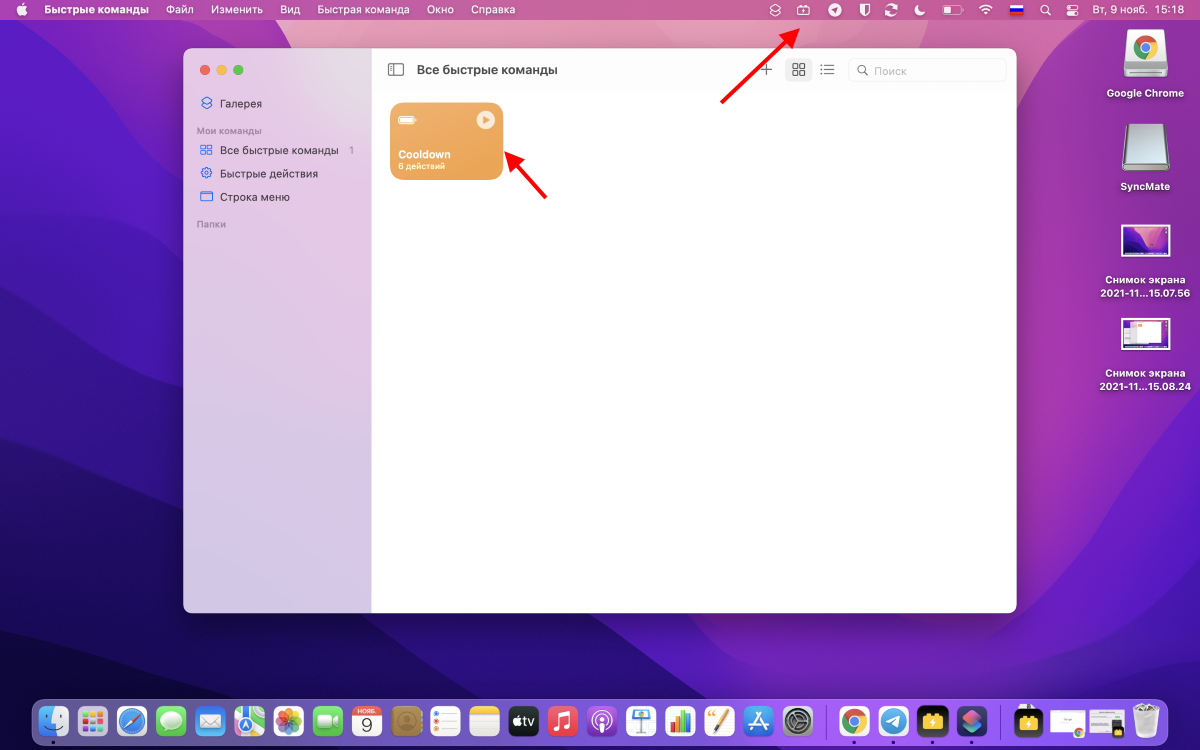Viewport: 1200px width, 750px height.
Task: Open the Справка menu
Action: [493, 9]
